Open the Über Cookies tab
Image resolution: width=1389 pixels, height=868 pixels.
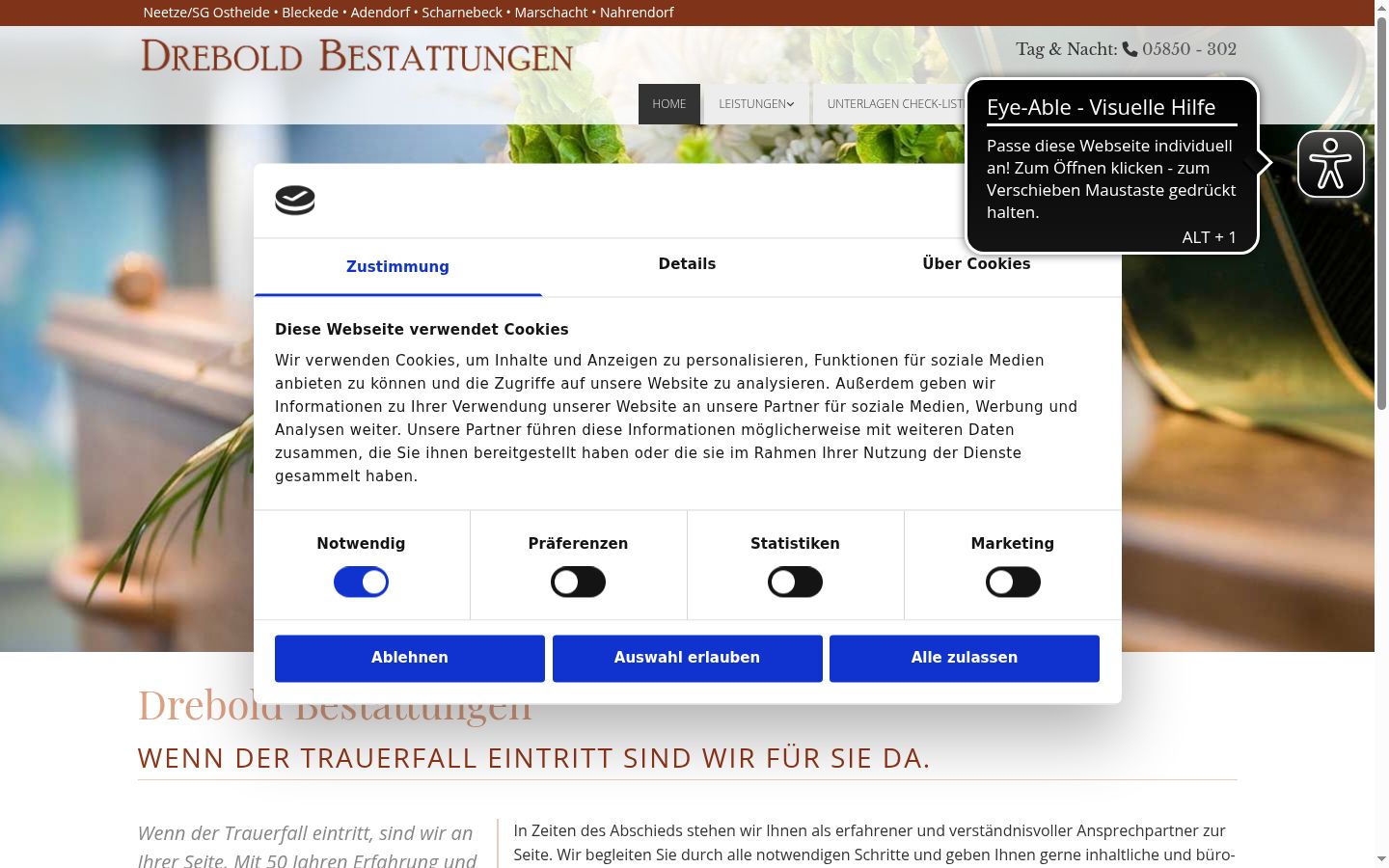[976, 264]
